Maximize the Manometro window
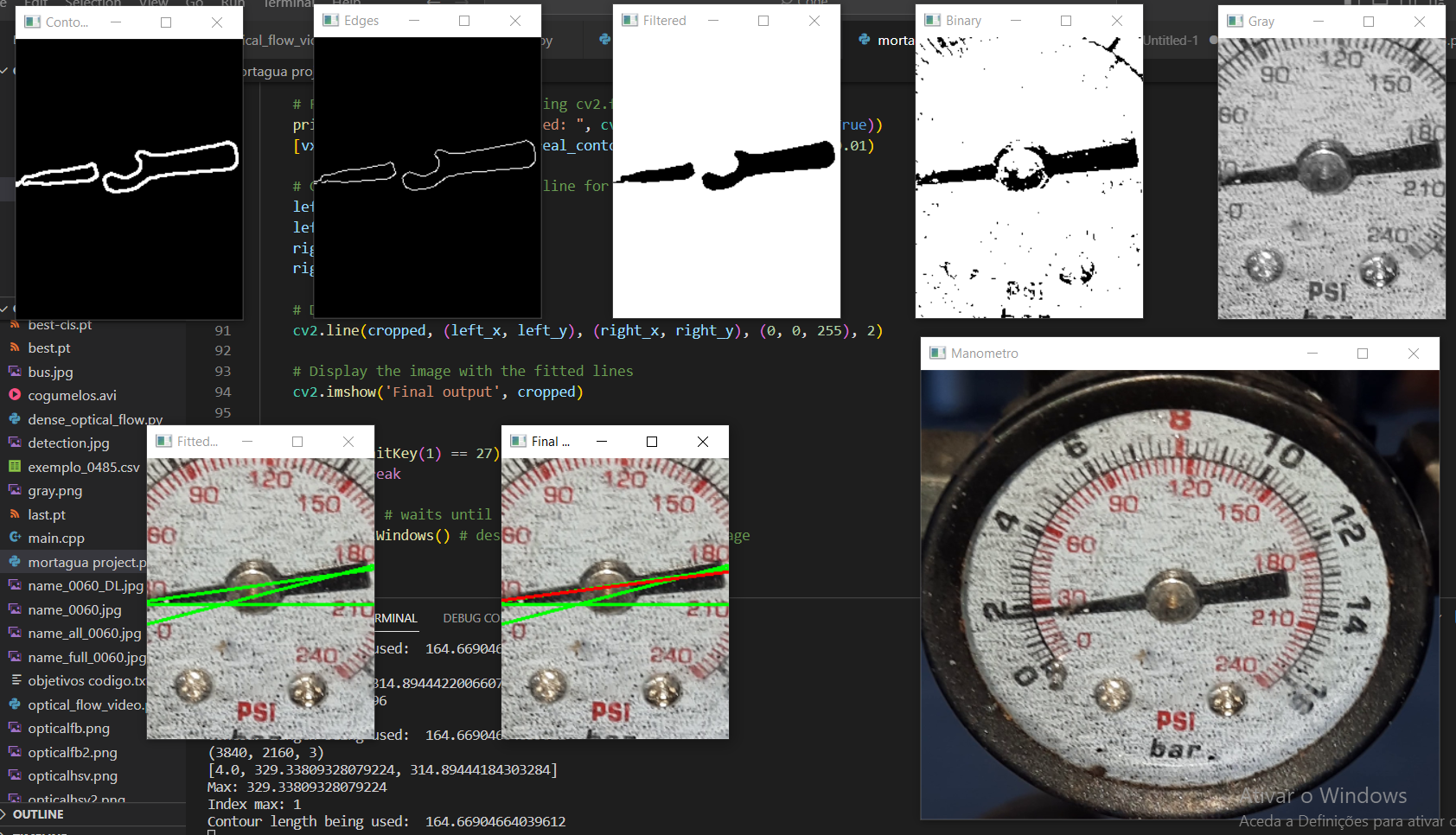 click(x=1363, y=353)
